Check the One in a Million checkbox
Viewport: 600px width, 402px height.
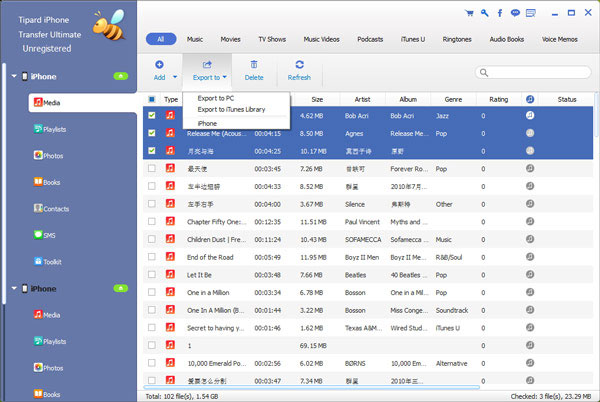[x=152, y=292]
